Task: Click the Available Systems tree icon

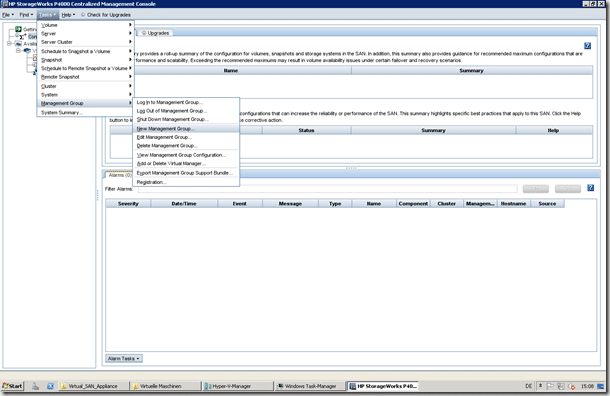Action: 18,44
